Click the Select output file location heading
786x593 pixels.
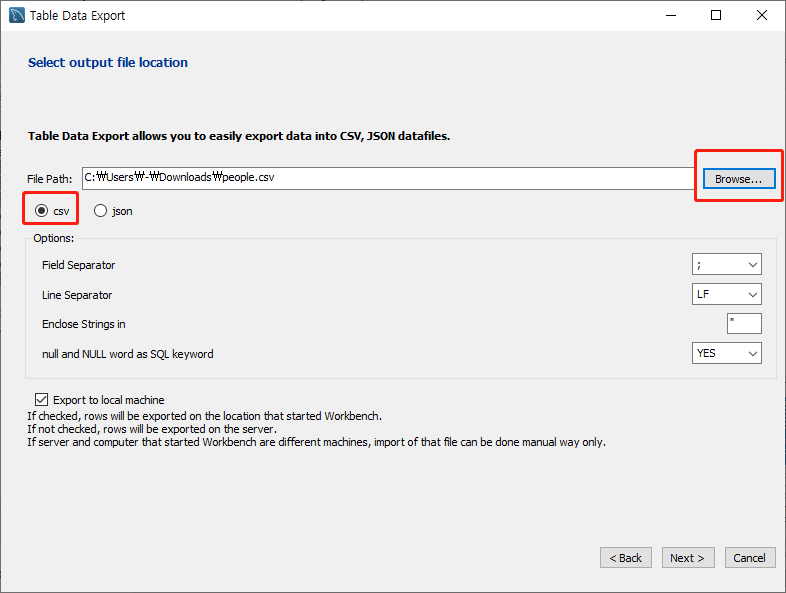[x=108, y=62]
